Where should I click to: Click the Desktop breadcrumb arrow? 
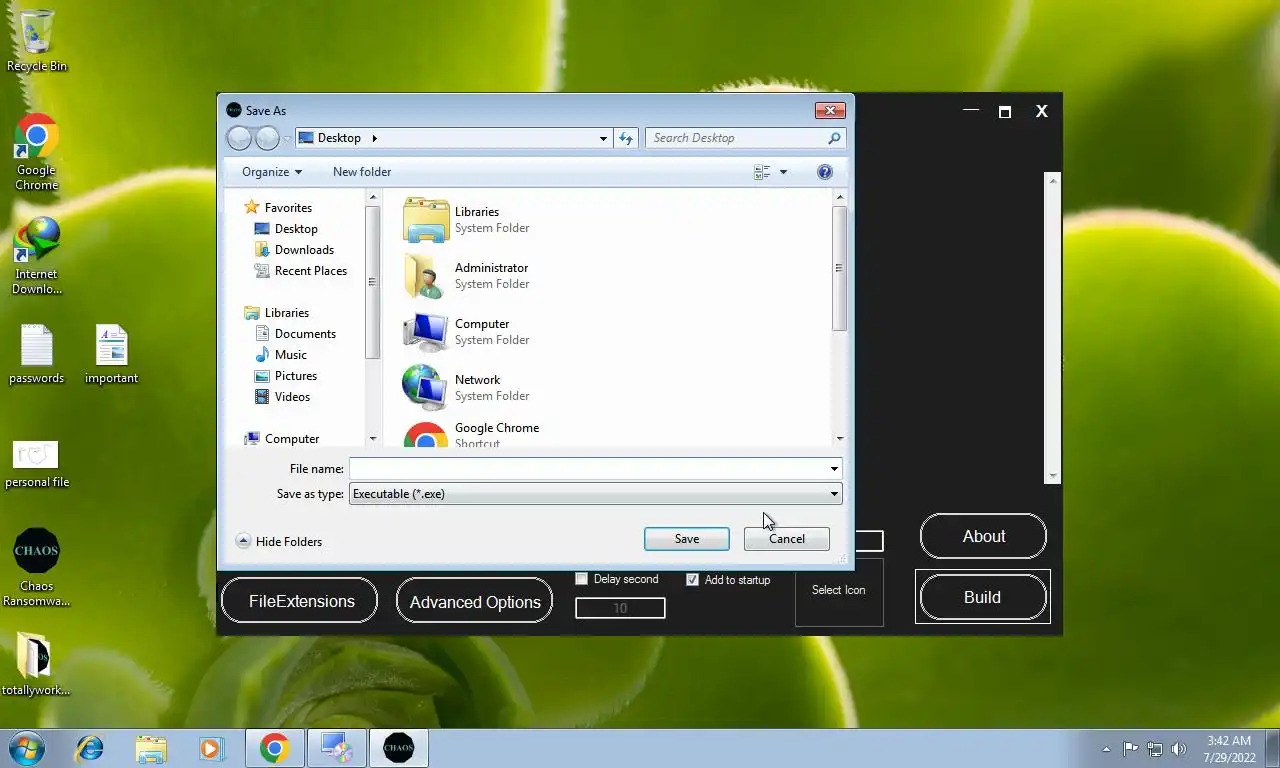(374, 138)
